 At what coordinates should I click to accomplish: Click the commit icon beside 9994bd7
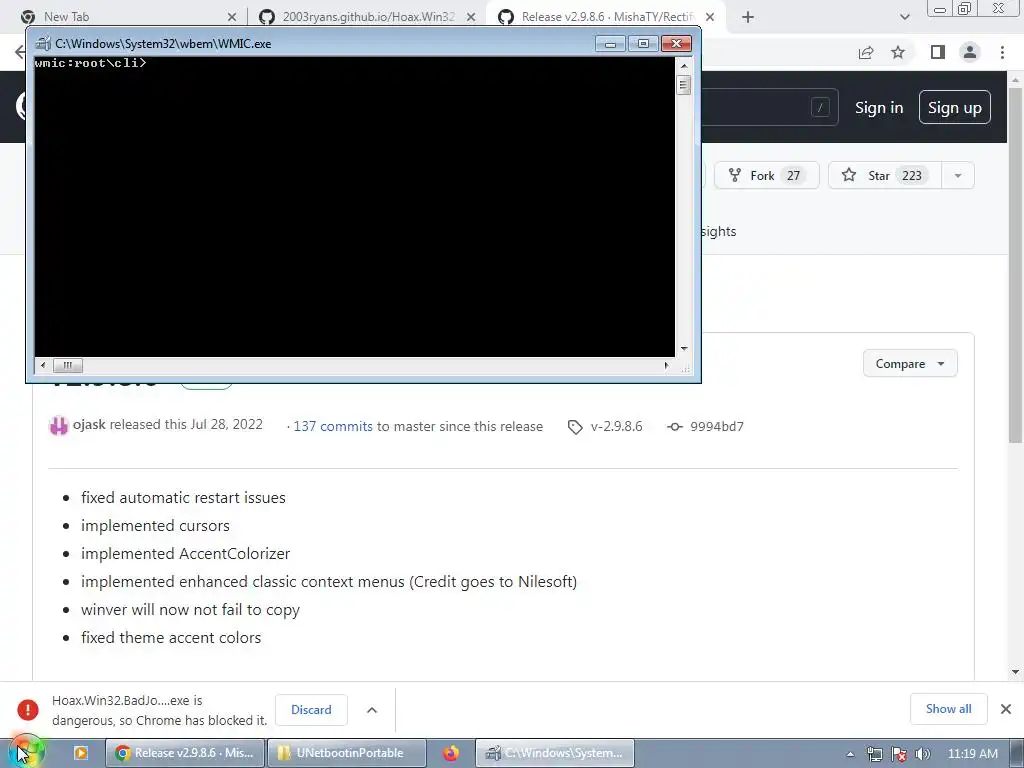(675, 426)
